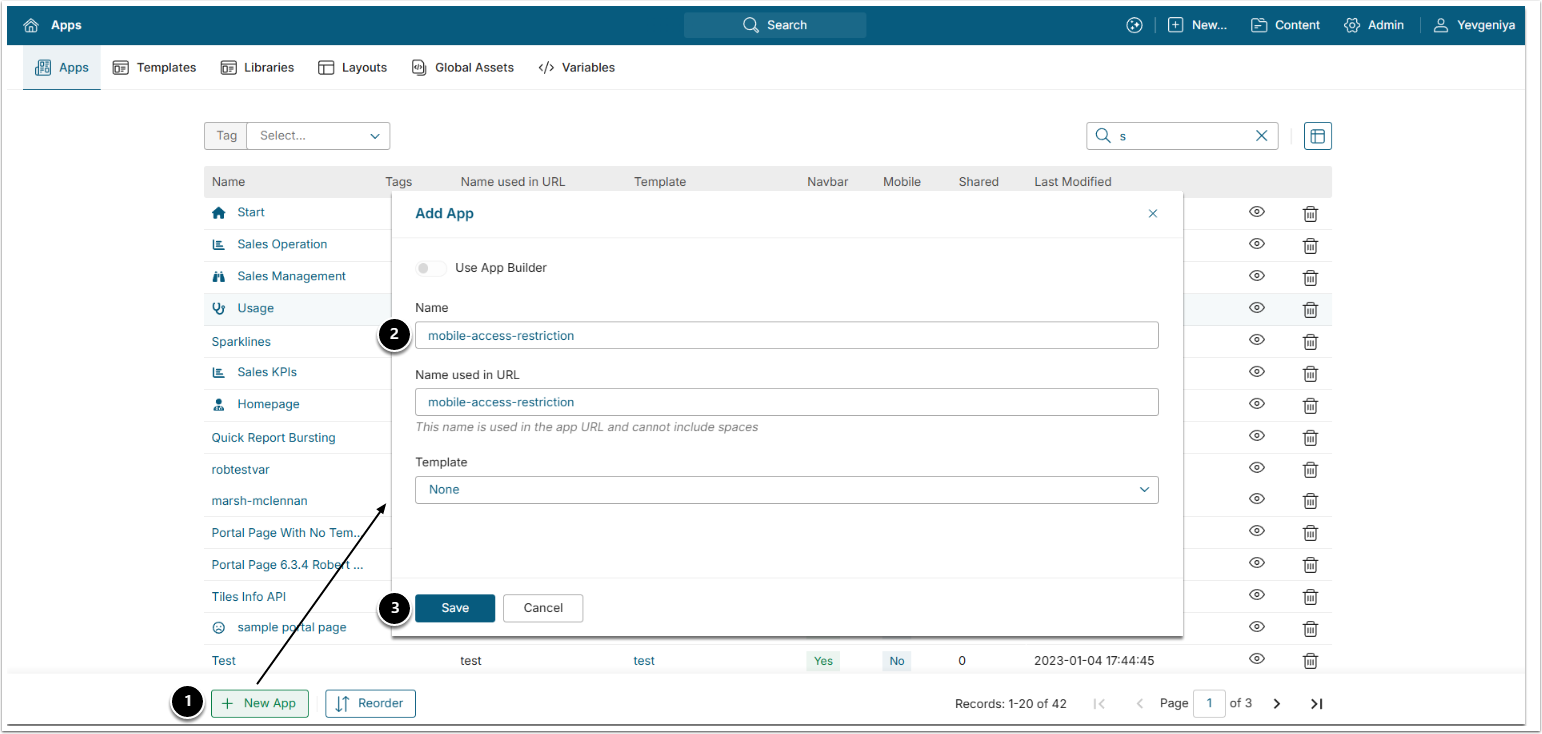Go to the last page of records
Screen dimensions: 1542x734
[1317, 704]
